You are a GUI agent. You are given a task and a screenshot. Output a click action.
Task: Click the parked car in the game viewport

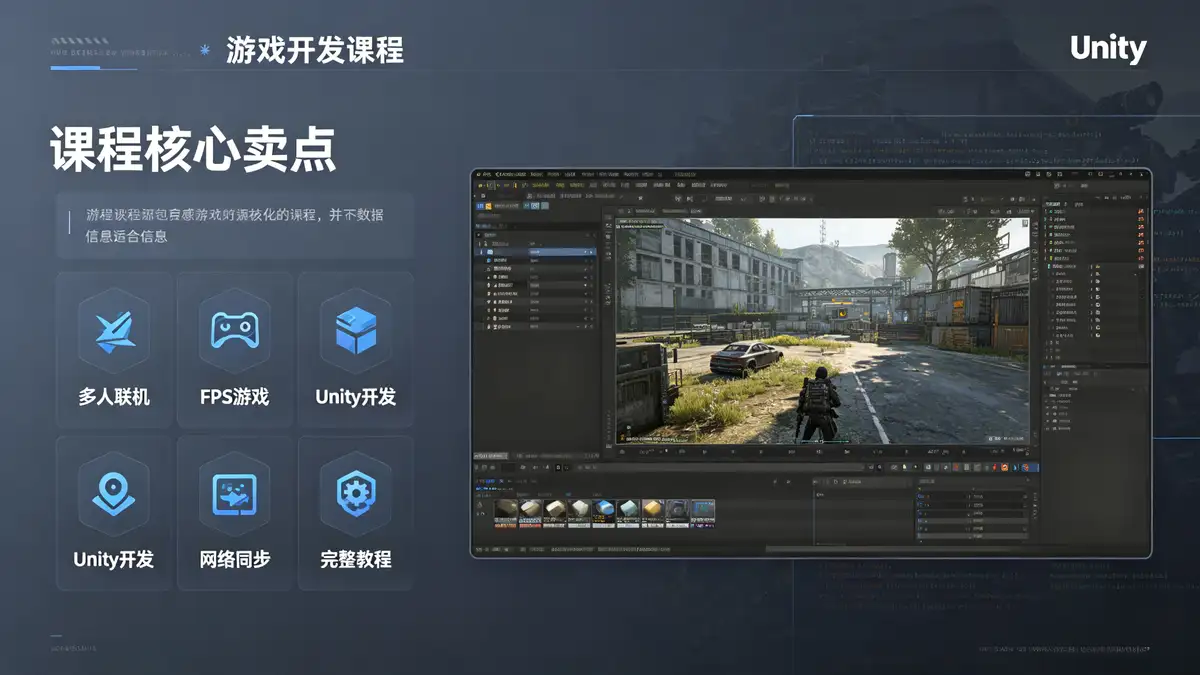[x=746, y=356]
